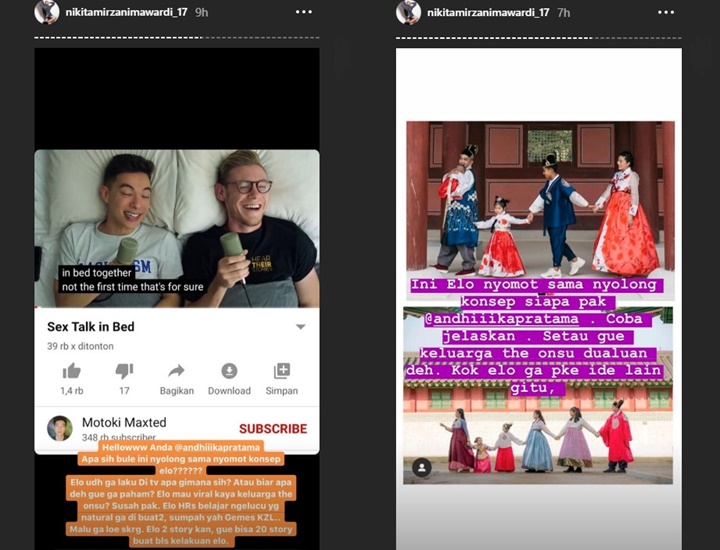Click the 'Hellowww Anda' orange text line
Image resolution: width=720 pixels, height=550 pixels.
181,447
